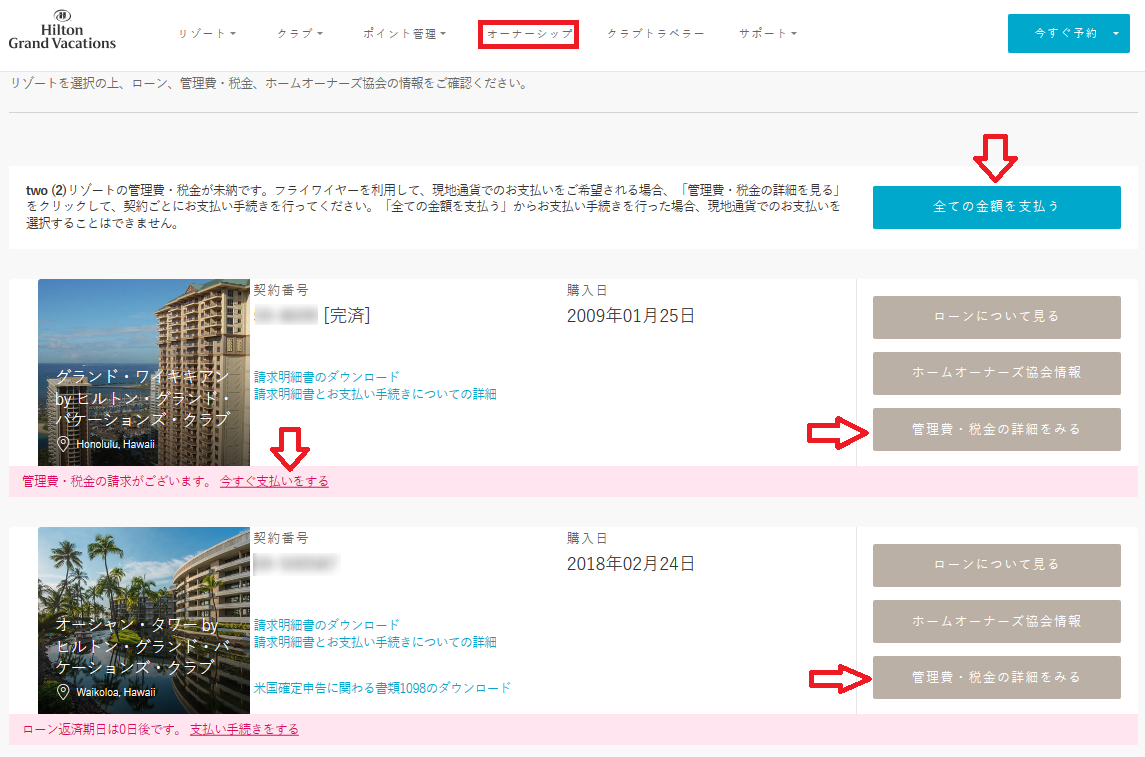Open 請求明細書とお支払い手続きについての詳細 for Honolulu resort

pyautogui.click(x=375, y=394)
